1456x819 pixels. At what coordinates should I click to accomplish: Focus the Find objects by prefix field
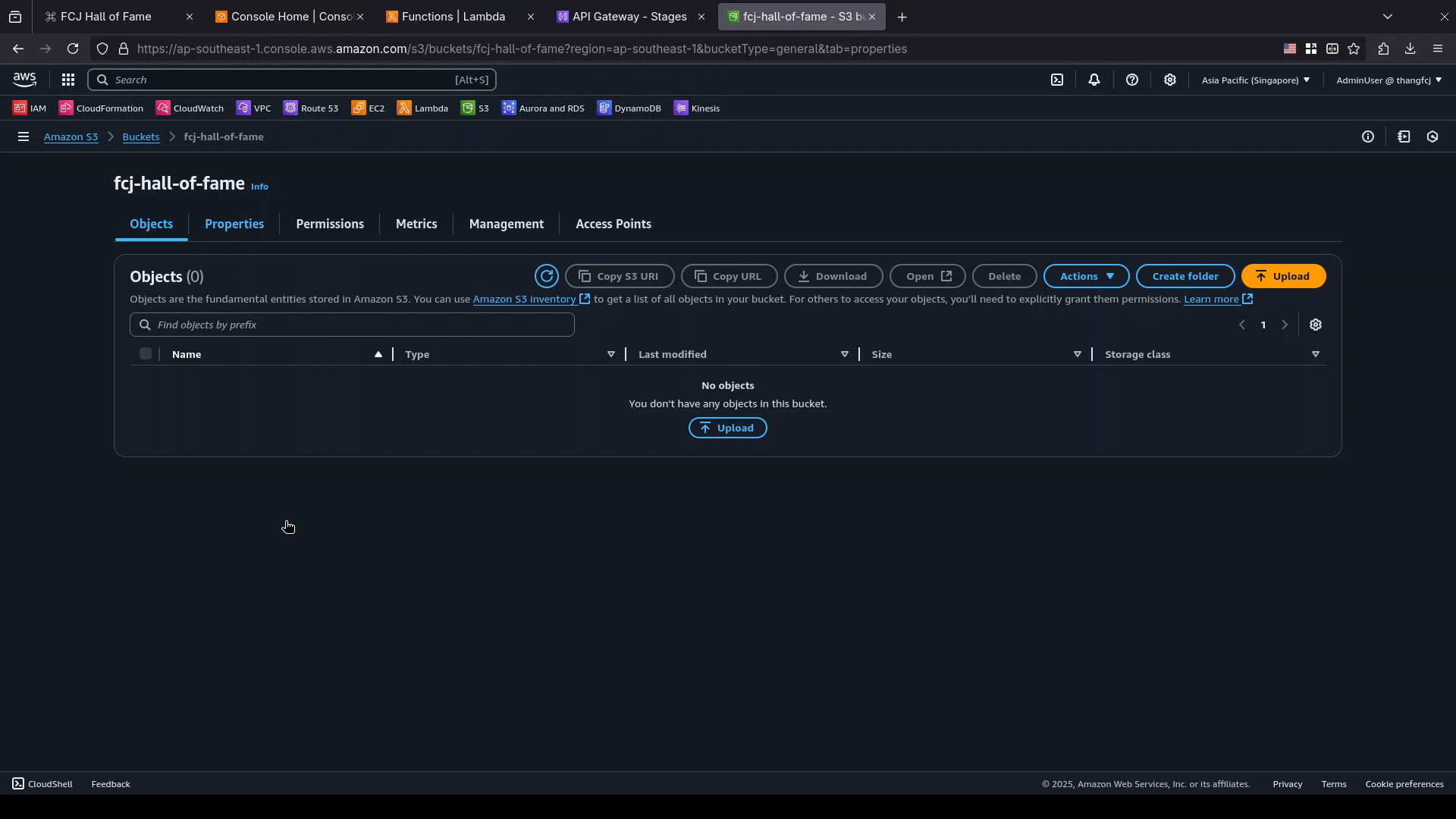tap(352, 325)
